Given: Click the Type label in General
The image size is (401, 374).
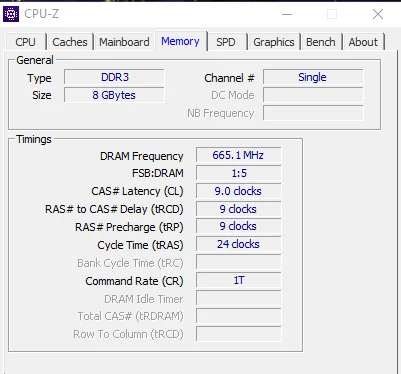Looking at the screenshot, I should click(39, 78).
